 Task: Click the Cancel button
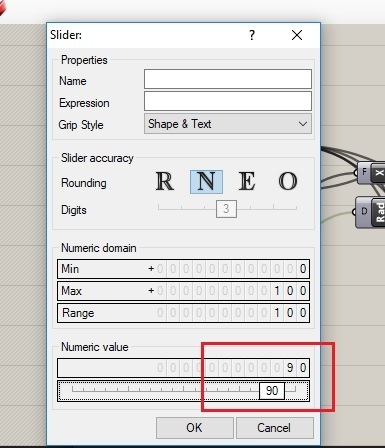coord(275,428)
